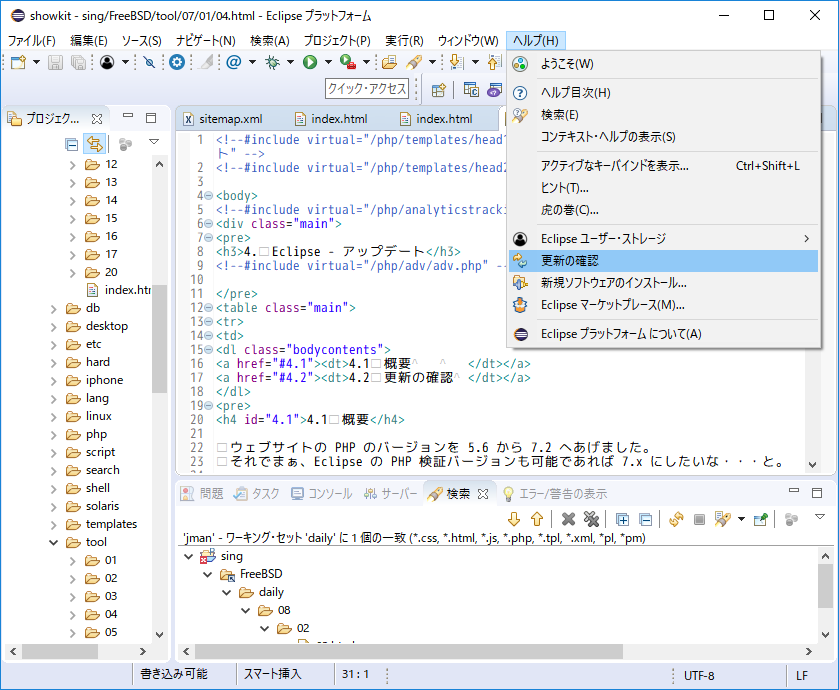Show next match with down arrow

point(514,519)
